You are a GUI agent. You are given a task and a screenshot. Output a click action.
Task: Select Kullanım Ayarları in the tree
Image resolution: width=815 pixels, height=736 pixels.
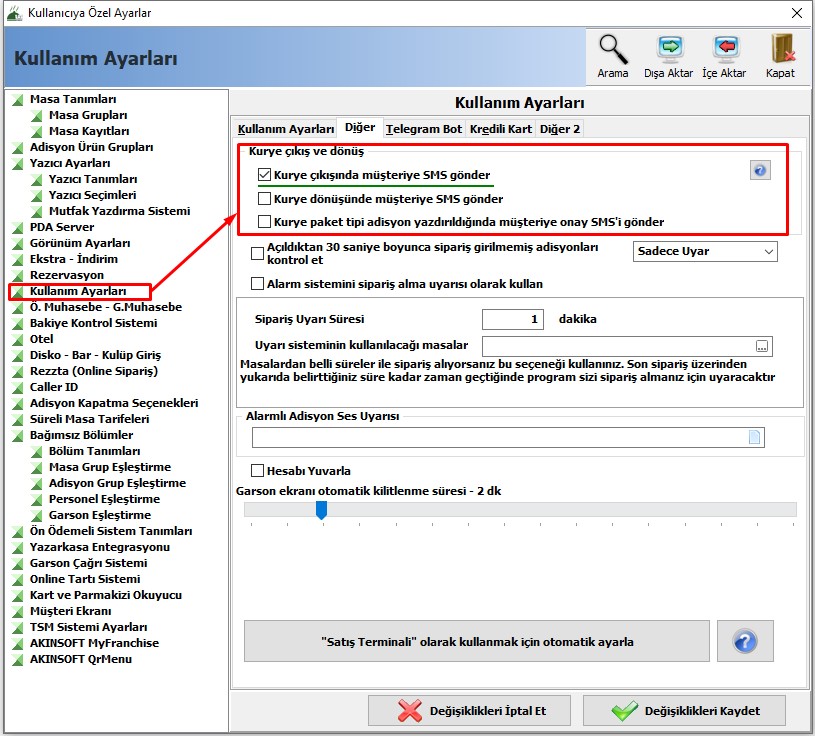pos(78,291)
